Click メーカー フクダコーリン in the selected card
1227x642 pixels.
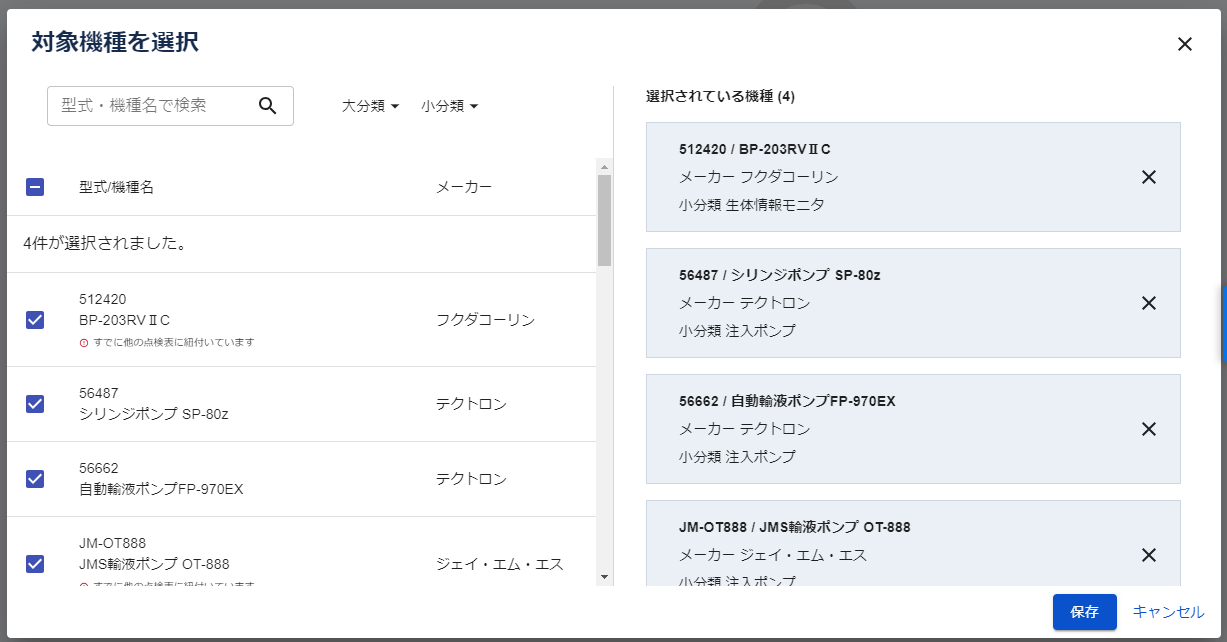[x=759, y=177]
